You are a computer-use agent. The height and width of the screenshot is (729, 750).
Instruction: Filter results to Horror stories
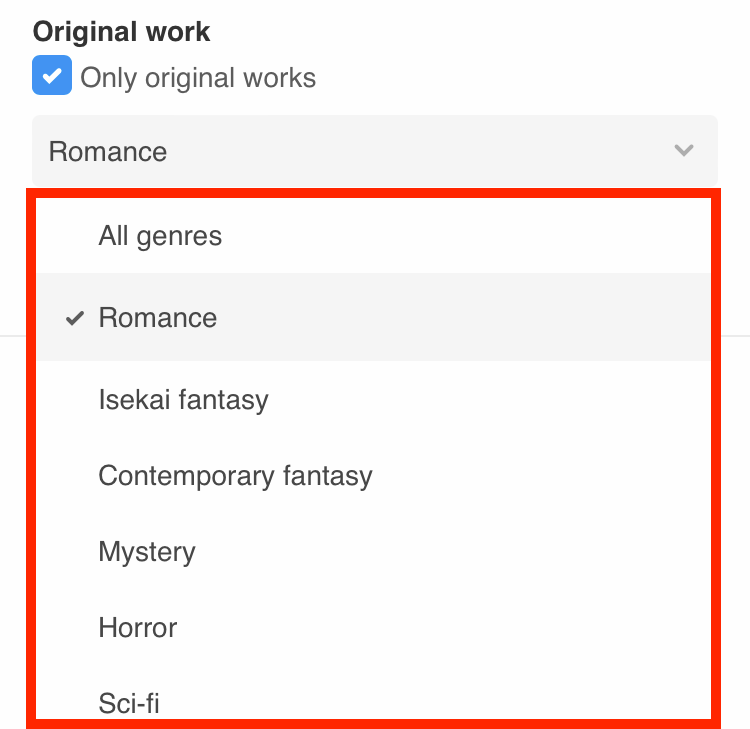point(138,628)
